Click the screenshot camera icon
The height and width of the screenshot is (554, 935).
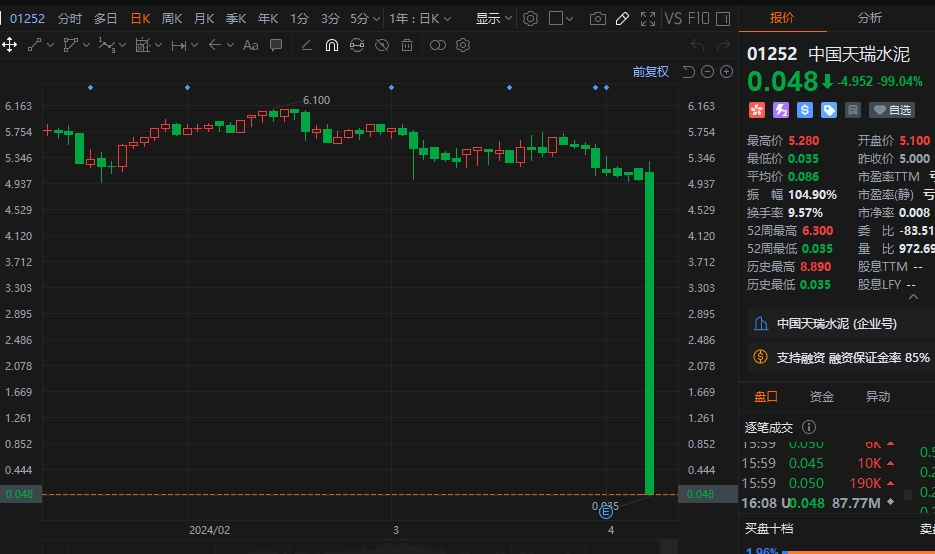[598, 19]
